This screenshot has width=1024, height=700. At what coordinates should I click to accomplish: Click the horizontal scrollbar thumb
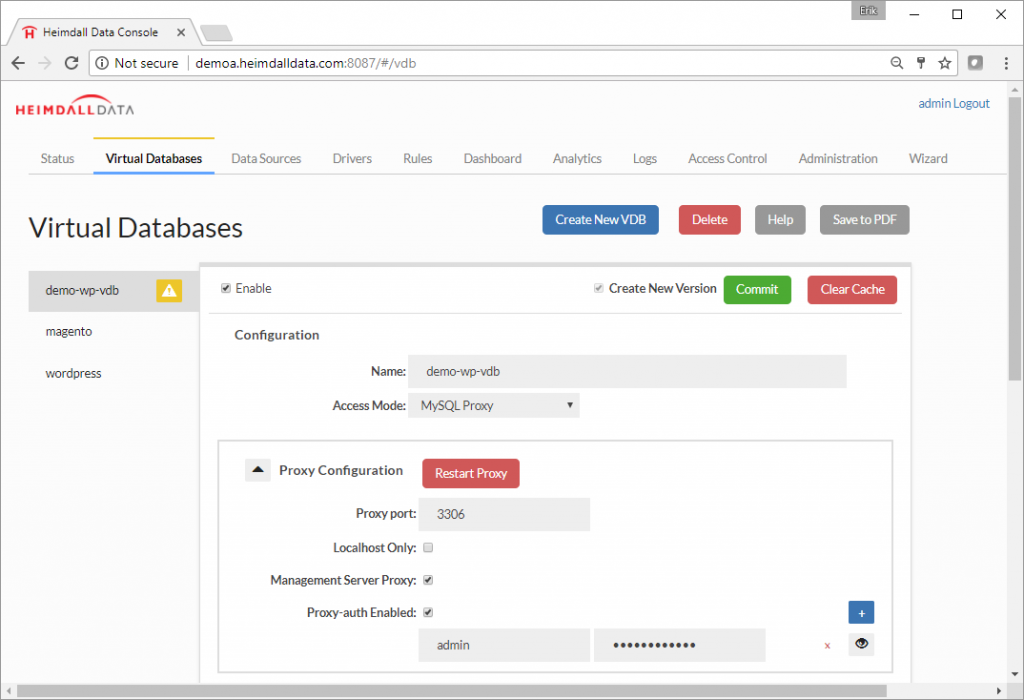(x=451, y=691)
